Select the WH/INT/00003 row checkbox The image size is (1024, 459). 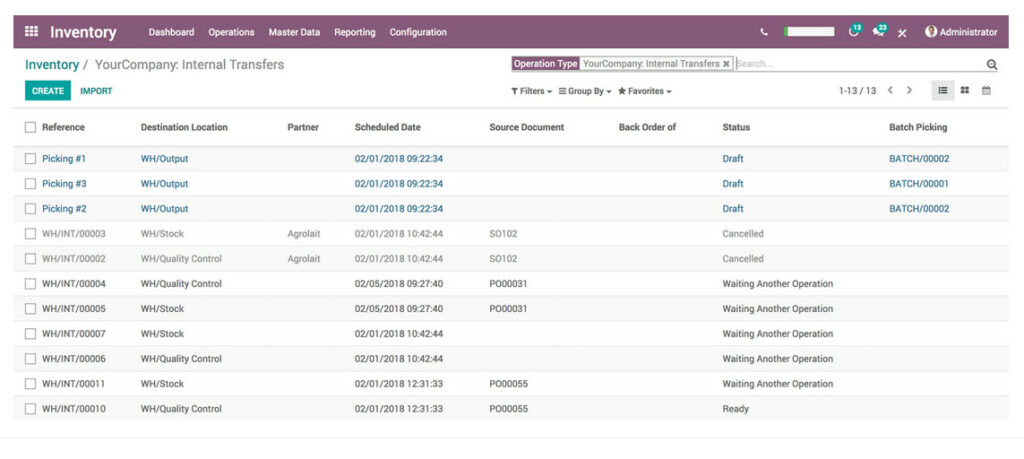pos(30,234)
